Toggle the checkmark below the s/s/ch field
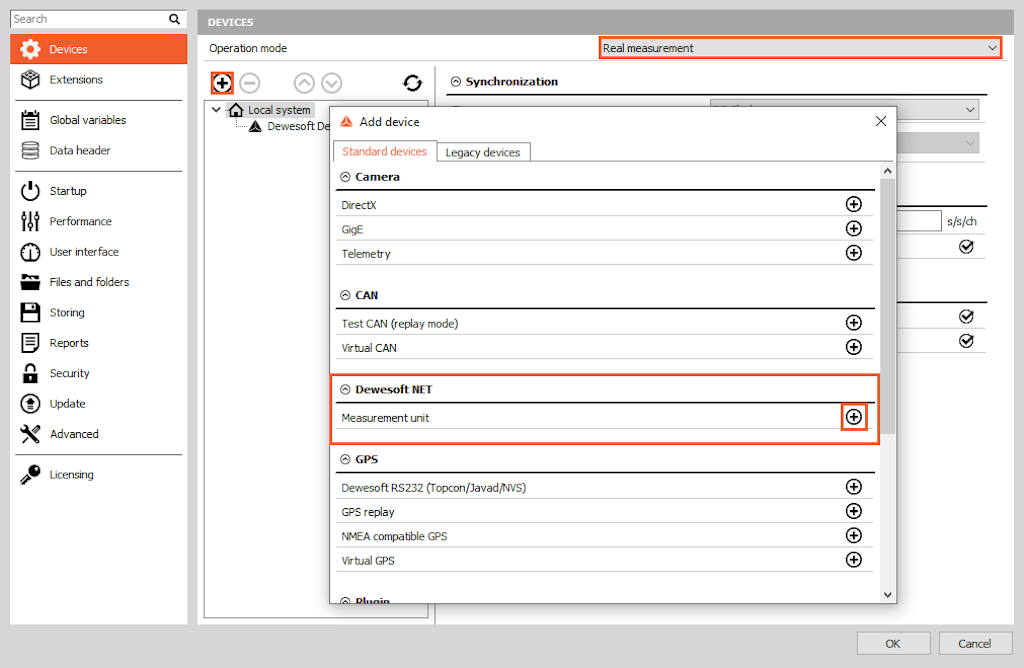This screenshot has width=1024, height=668. click(966, 246)
